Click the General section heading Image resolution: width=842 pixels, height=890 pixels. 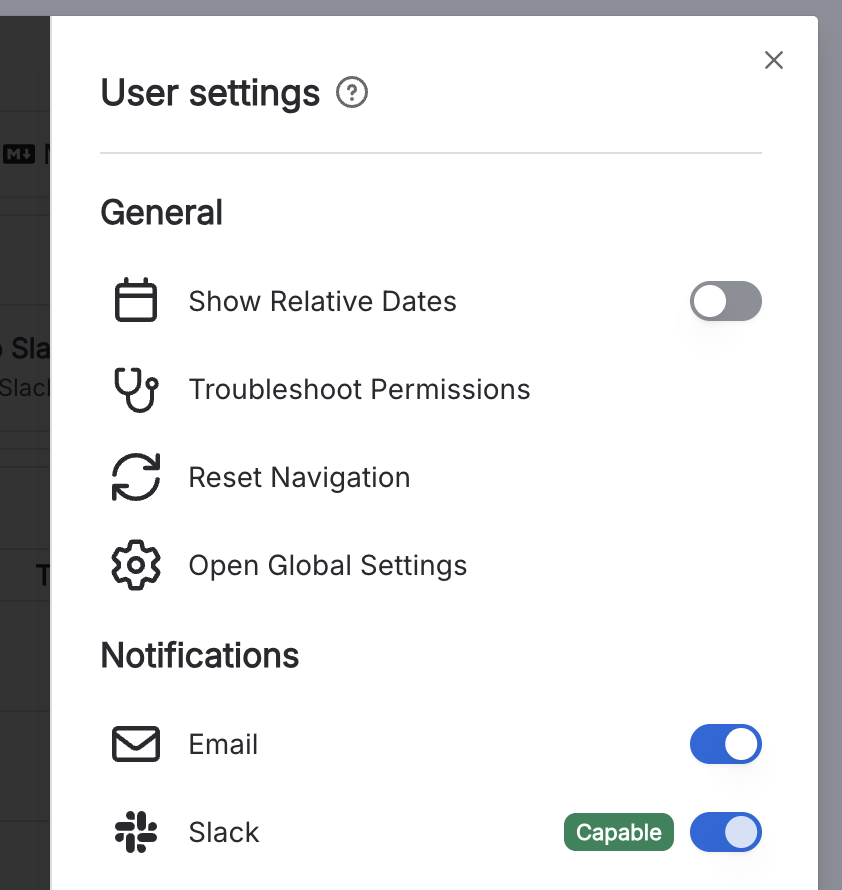[x=161, y=212]
